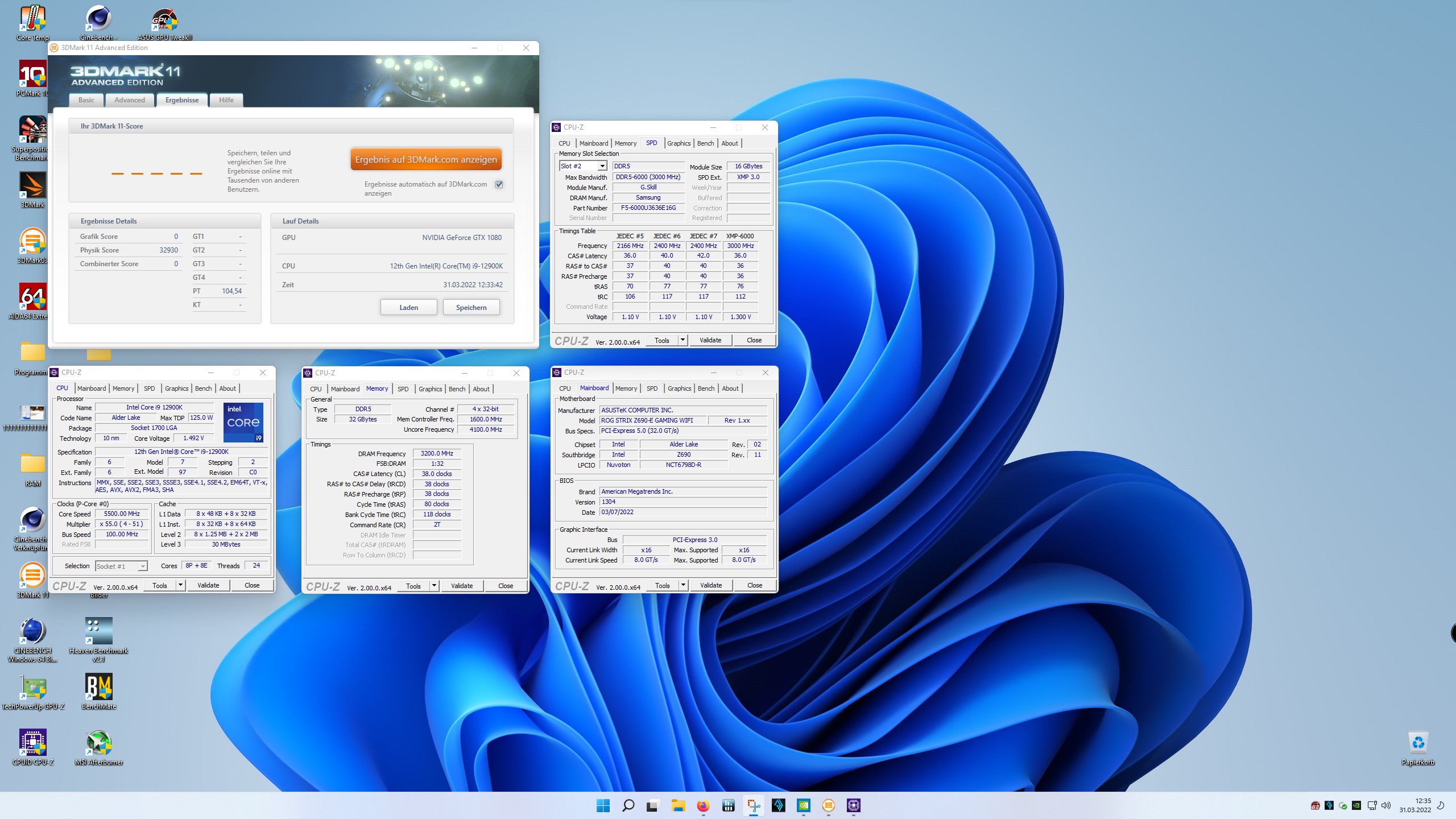Click the Physik Score value 32930
This screenshot has width=1456, height=819.
(168, 250)
